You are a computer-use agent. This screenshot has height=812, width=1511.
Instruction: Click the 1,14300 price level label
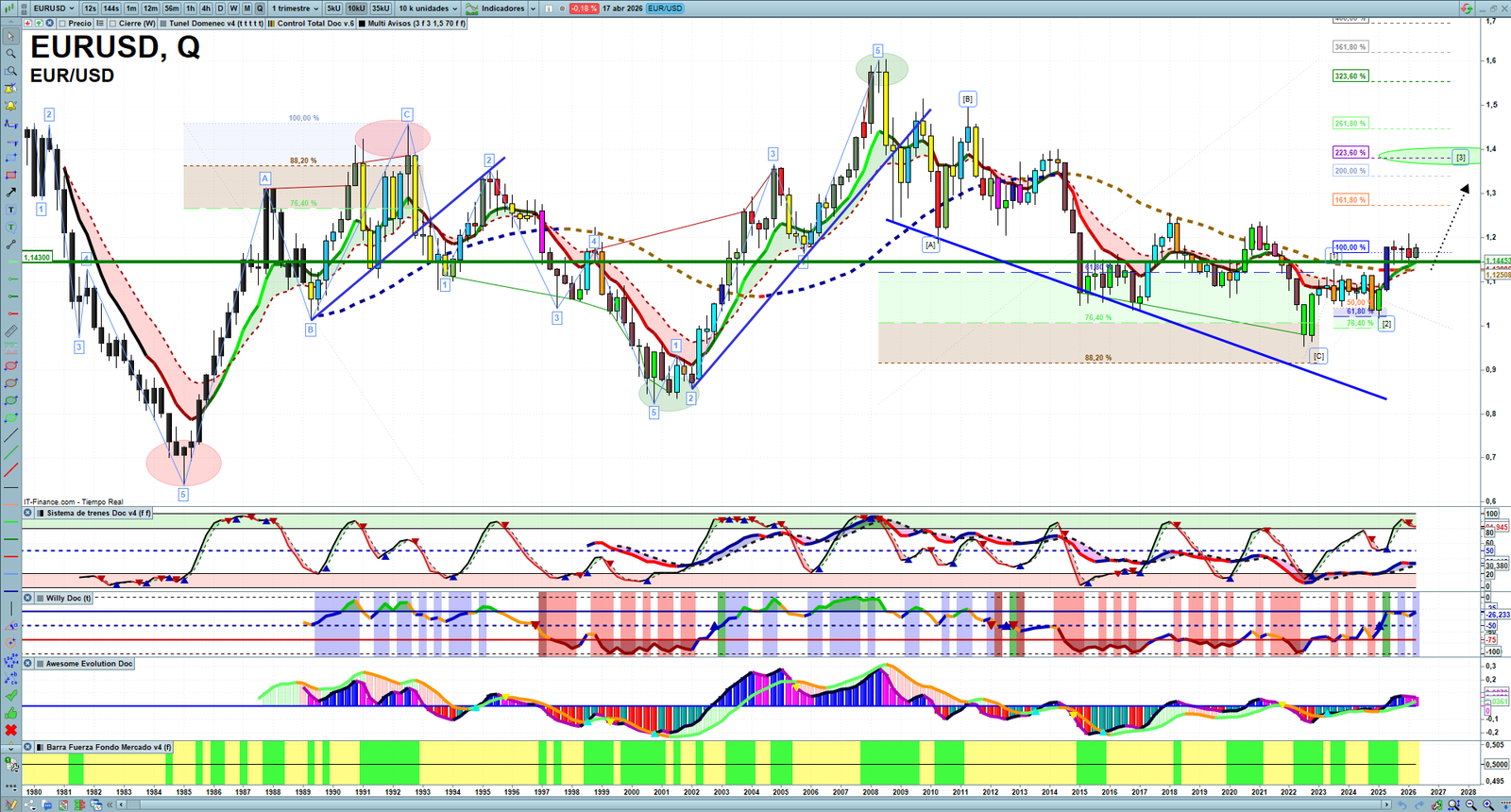37,257
